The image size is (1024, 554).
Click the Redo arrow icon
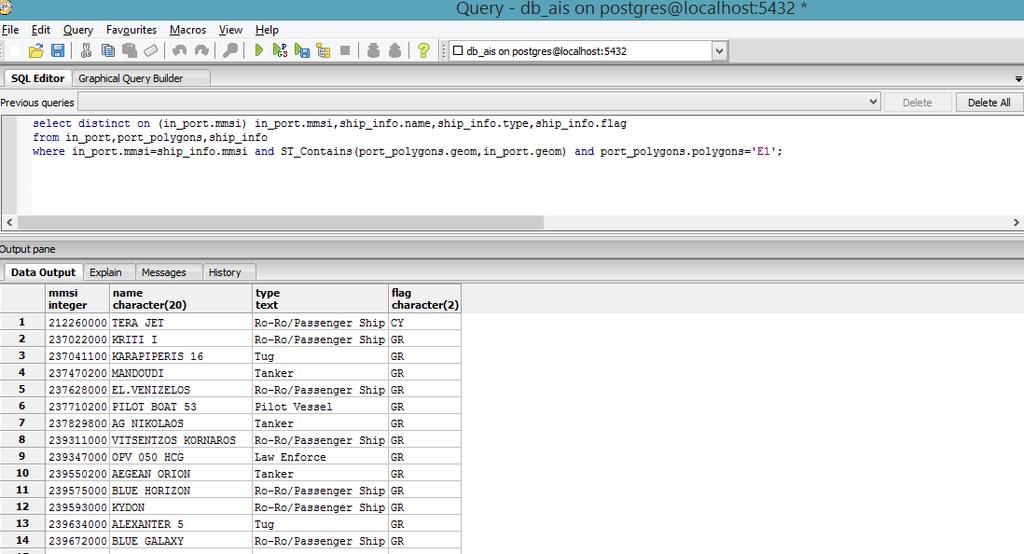click(202, 50)
